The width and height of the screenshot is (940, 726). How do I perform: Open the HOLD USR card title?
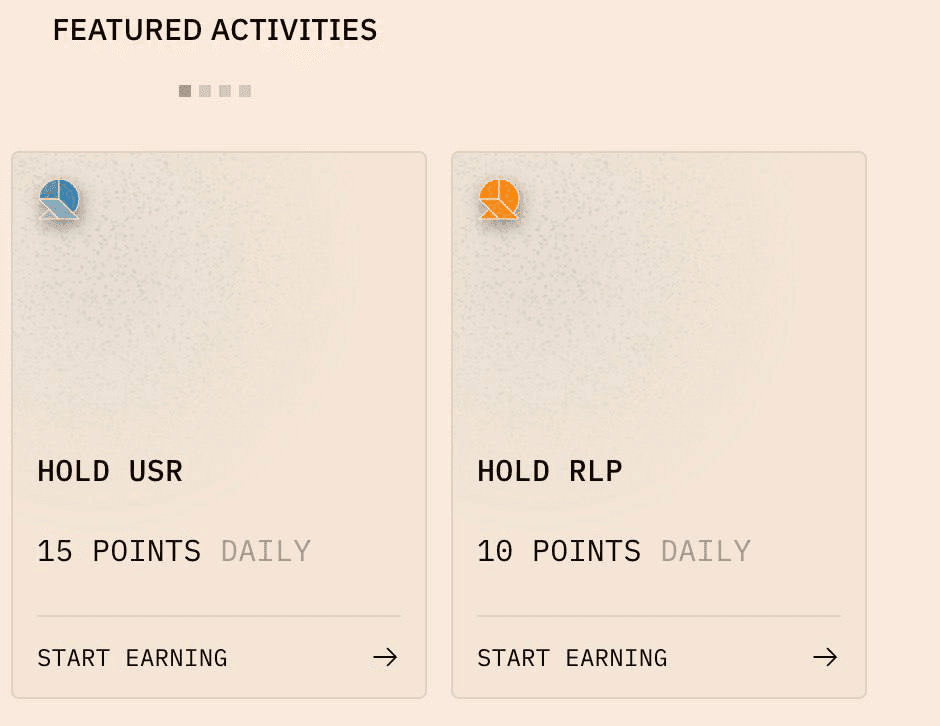[x=110, y=471]
